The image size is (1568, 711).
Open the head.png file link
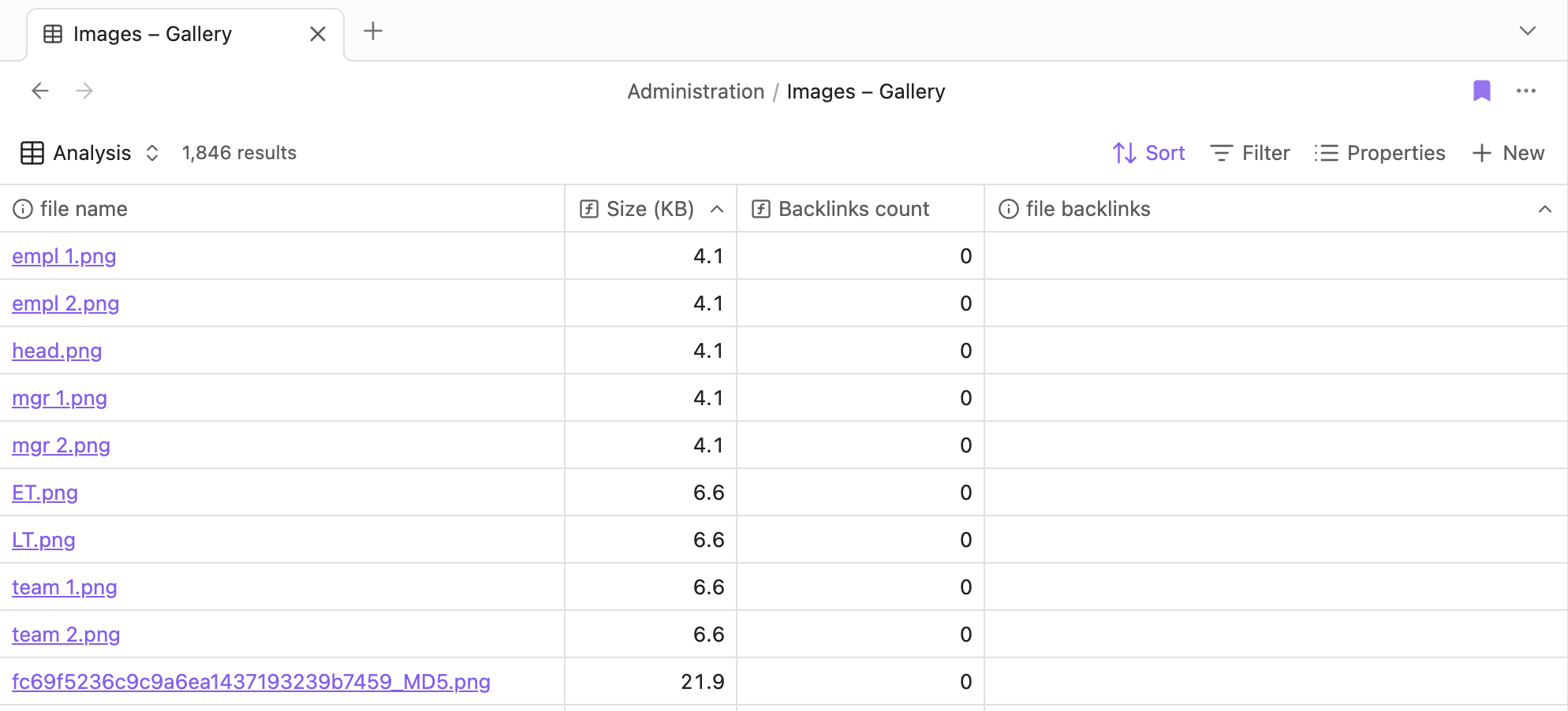[x=57, y=351]
